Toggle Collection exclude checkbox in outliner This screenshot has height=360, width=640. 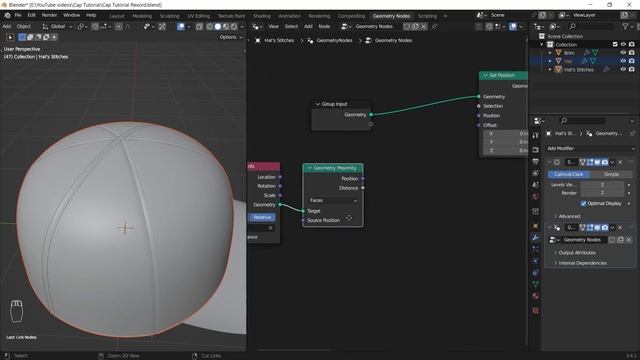pyautogui.click(x=615, y=44)
